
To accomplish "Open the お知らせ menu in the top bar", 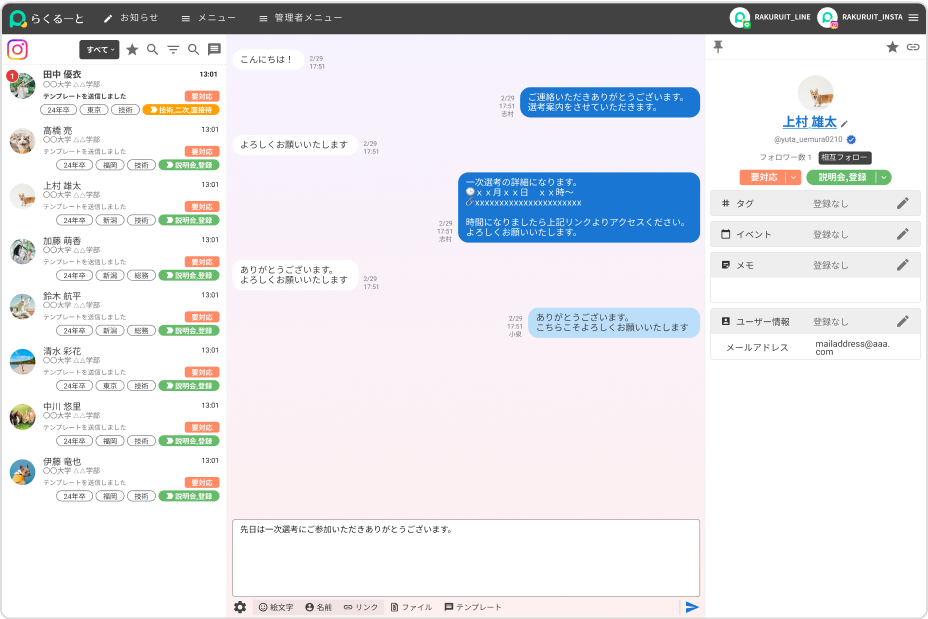I will click(x=130, y=18).
